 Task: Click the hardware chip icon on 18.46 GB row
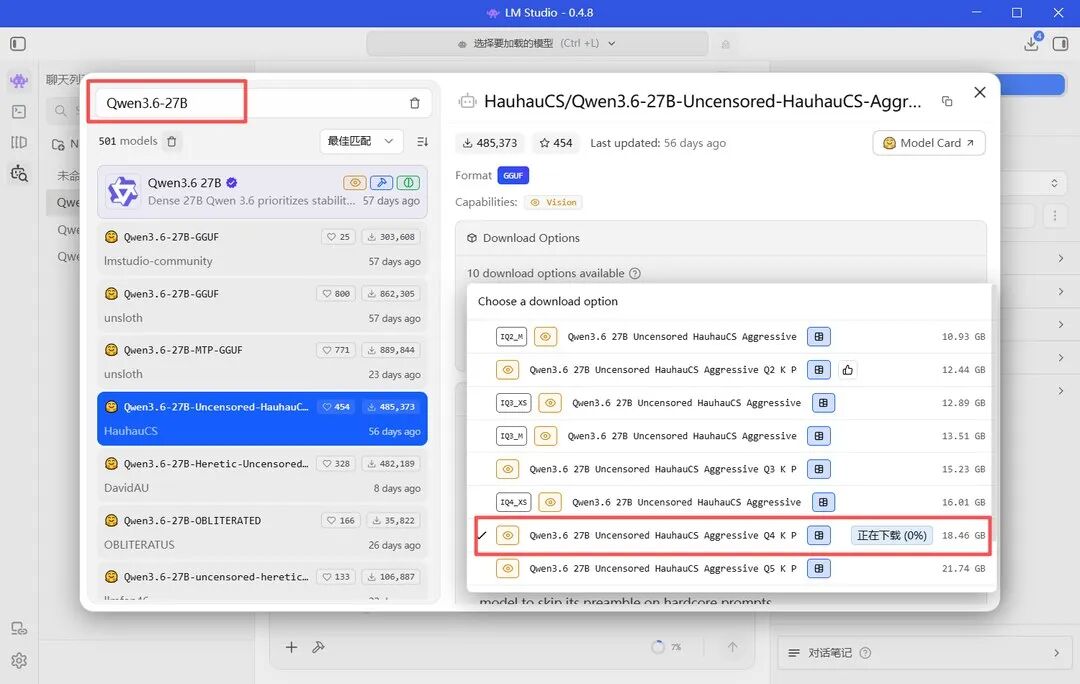pos(819,535)
